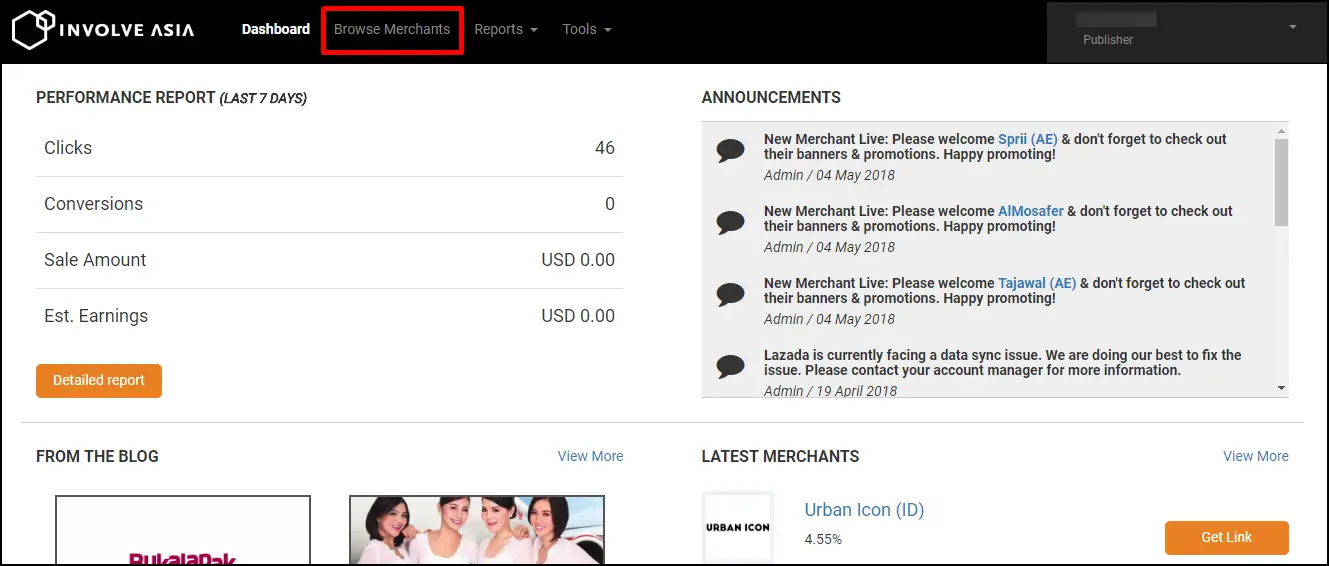Open the Dashboard menu item
1329x566 pixels.
pyautogui.click(x=276, y=29)
